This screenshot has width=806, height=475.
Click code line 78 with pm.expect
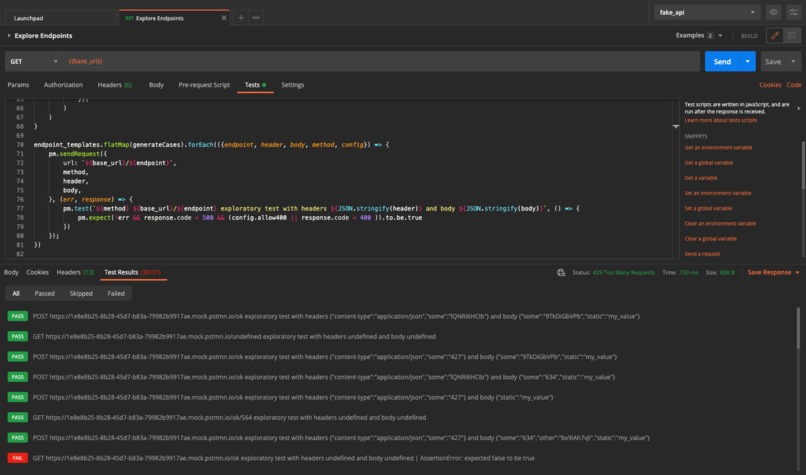point(250,217)
